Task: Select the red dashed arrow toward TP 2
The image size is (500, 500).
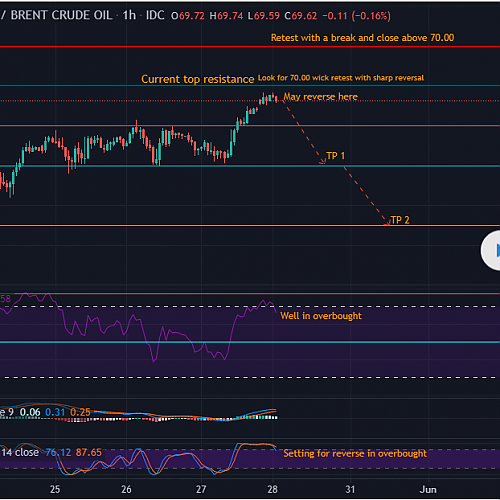Action: (367, 196)
